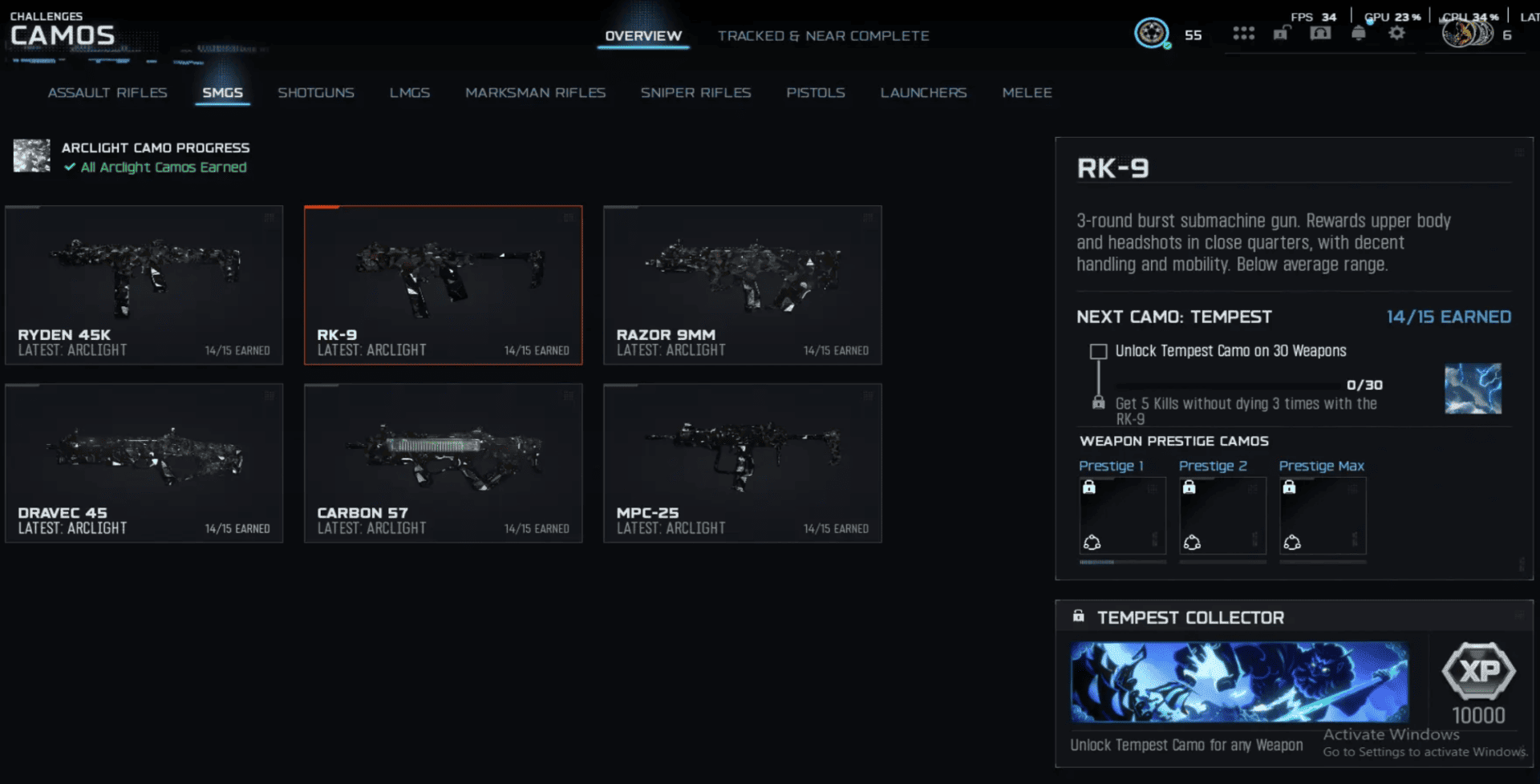Click the Prestige 2 label
The width and height of the screenshot is (1540, 784).
tap(1213, 466)
